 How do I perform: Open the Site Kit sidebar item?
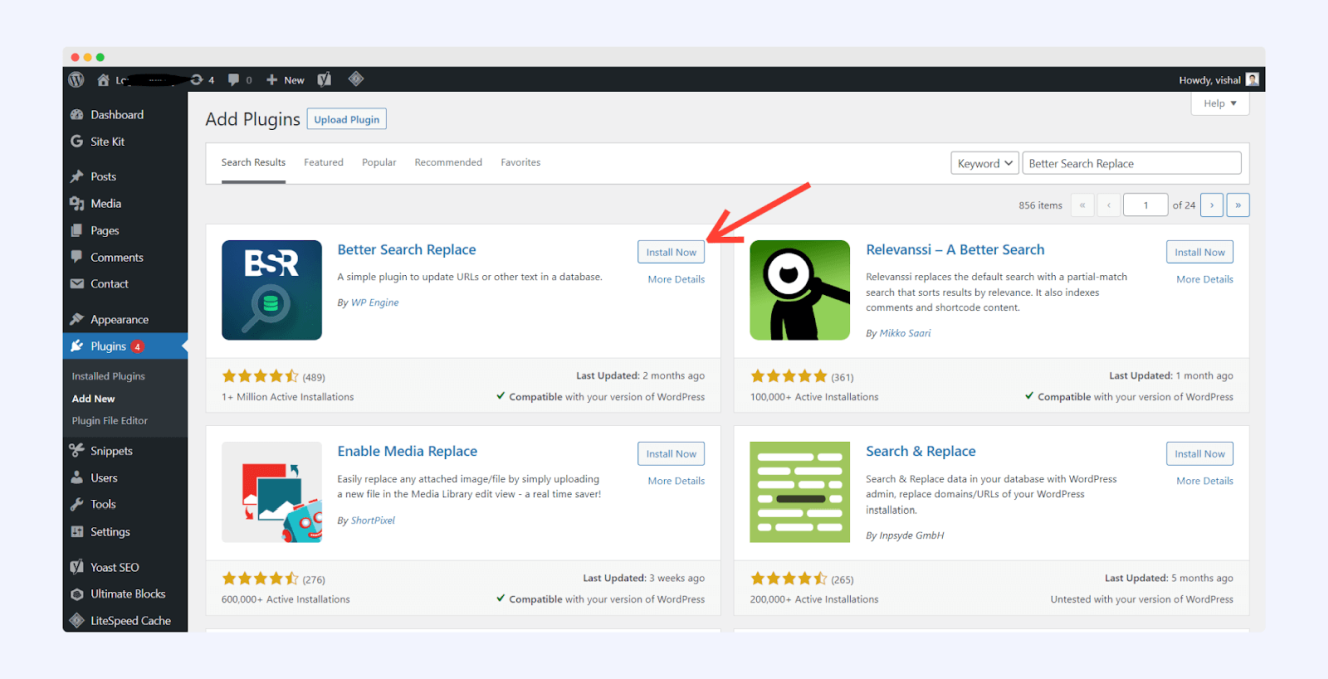point(107,142)
